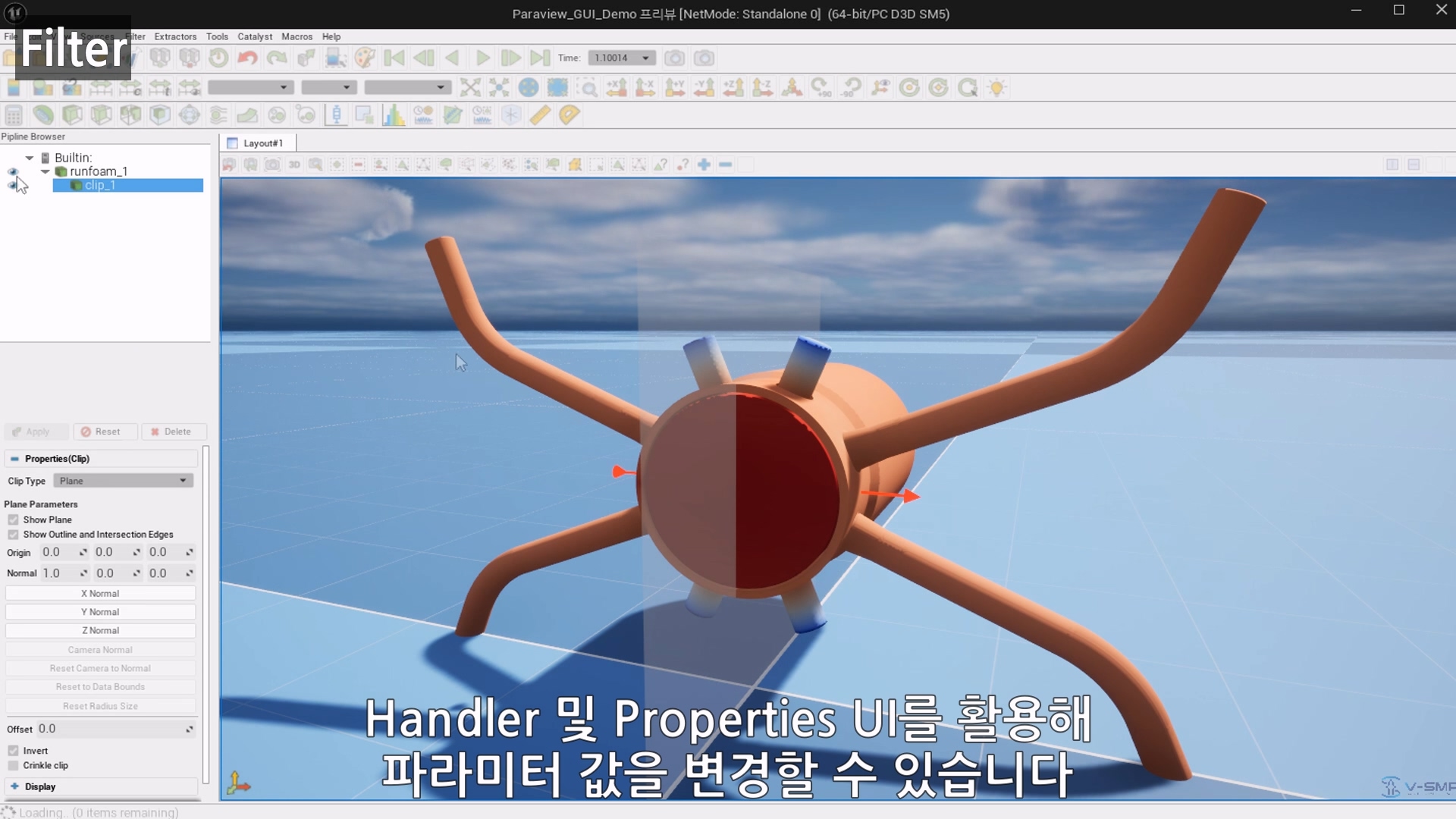
Task: Open the Clip Type dropdown
Action: (124, 481)
